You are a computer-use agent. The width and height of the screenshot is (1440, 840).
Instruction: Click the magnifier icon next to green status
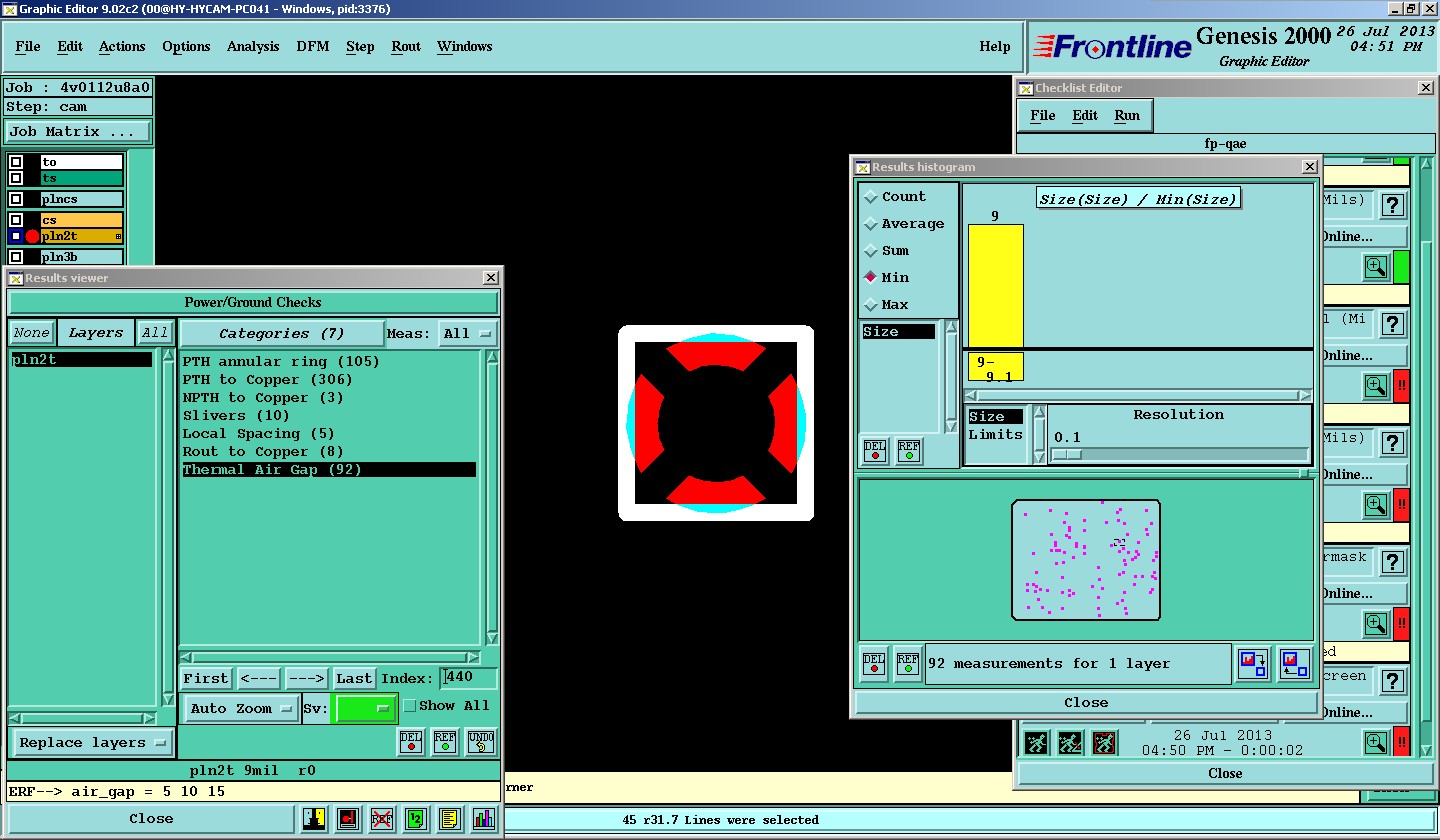click(x=1376, y=267)
